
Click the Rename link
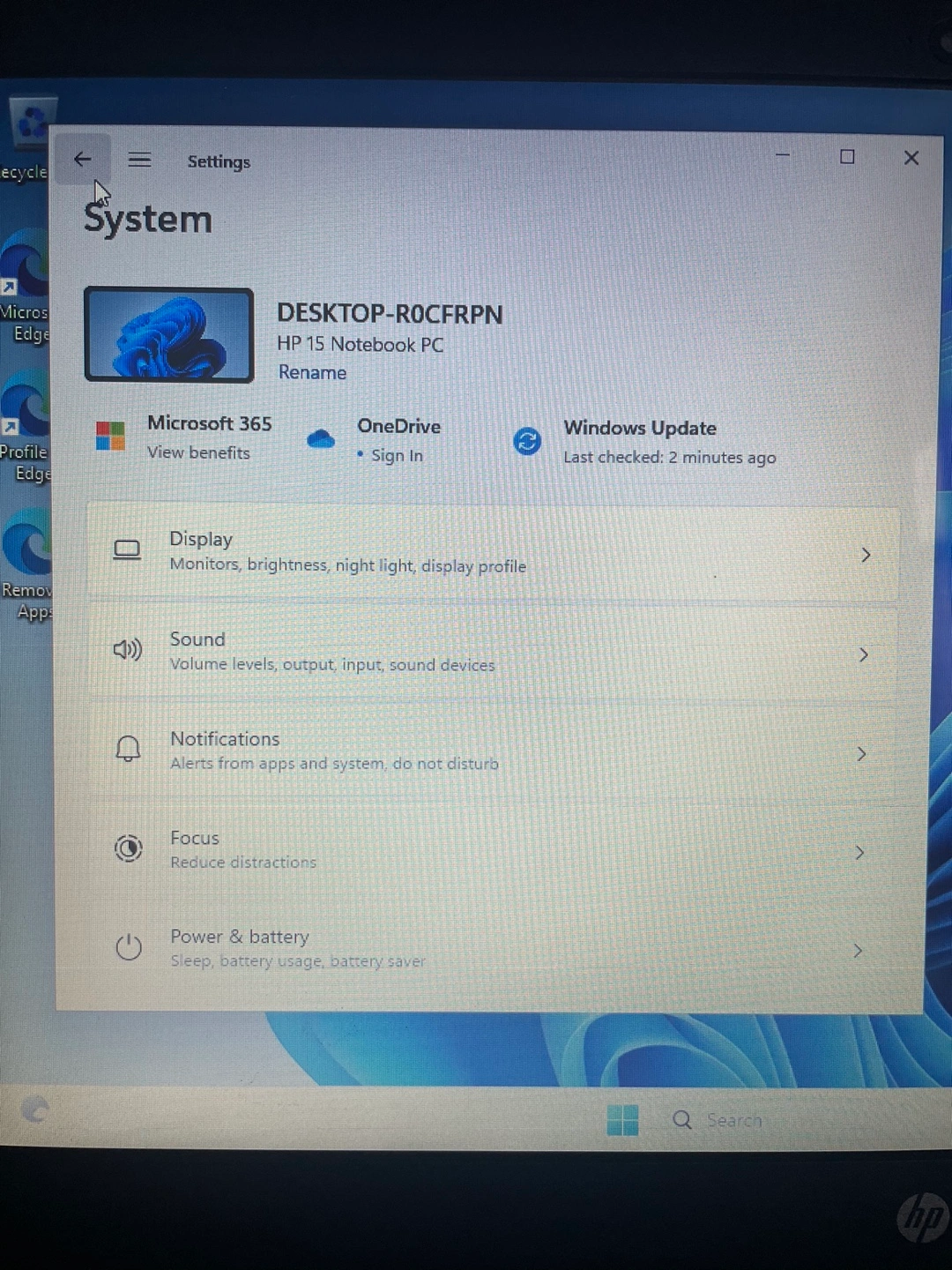tap(312, 372)
